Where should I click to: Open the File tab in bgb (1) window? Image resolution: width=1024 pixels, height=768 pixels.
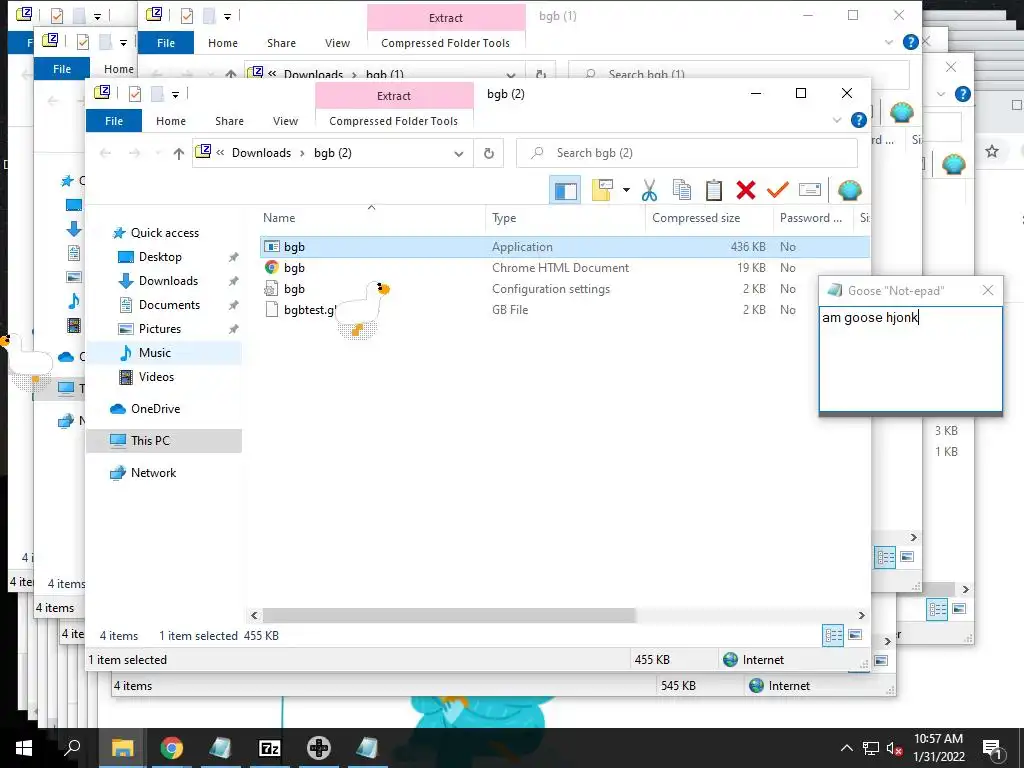[166, 43]
